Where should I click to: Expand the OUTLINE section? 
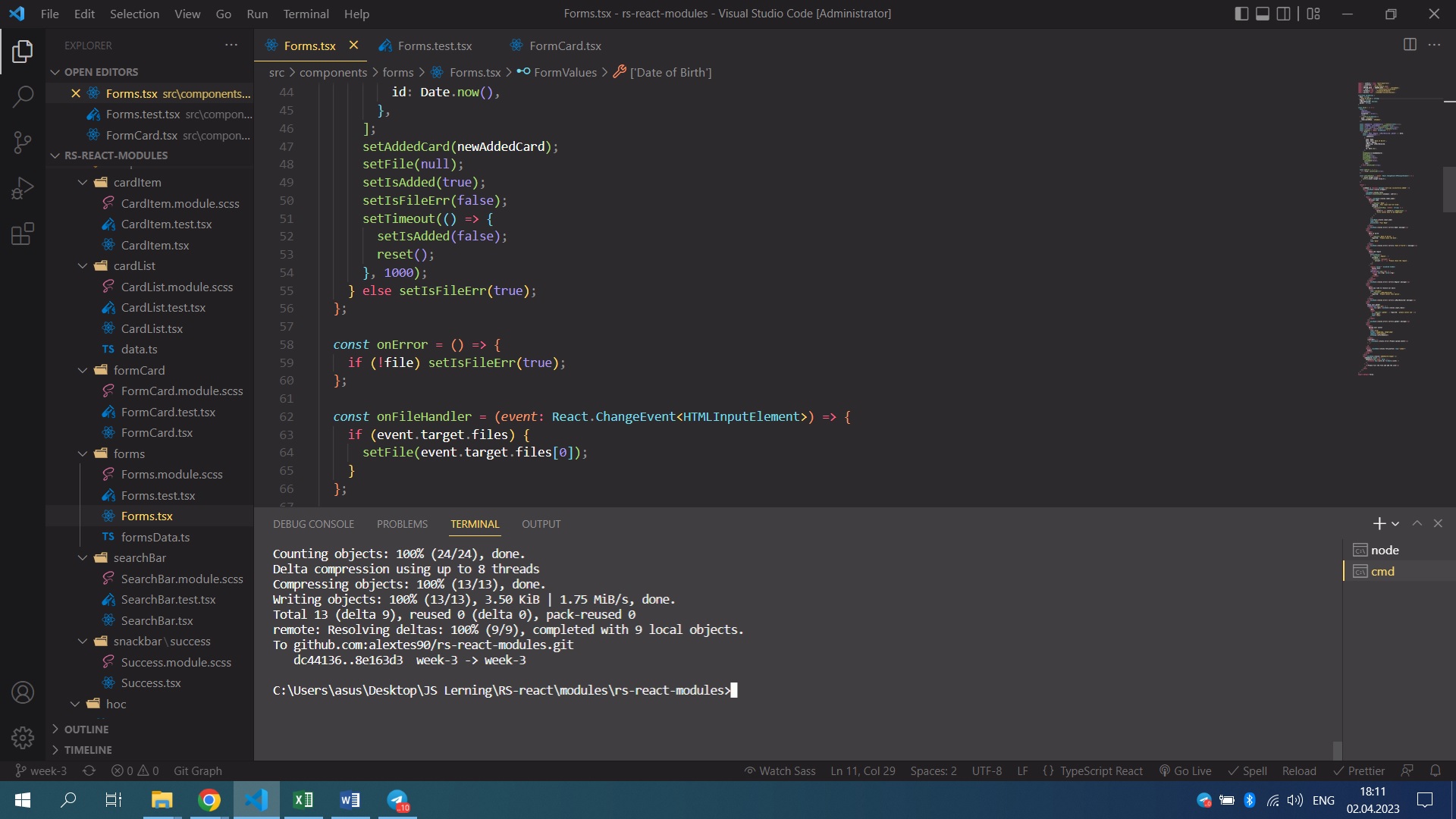pyautogui.click(x=86, y=729)
